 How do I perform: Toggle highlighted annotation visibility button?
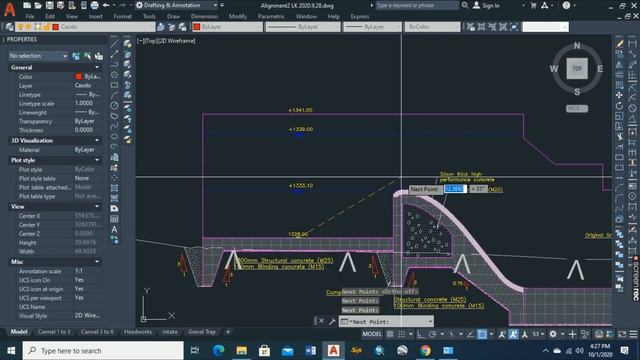[513, 334]
